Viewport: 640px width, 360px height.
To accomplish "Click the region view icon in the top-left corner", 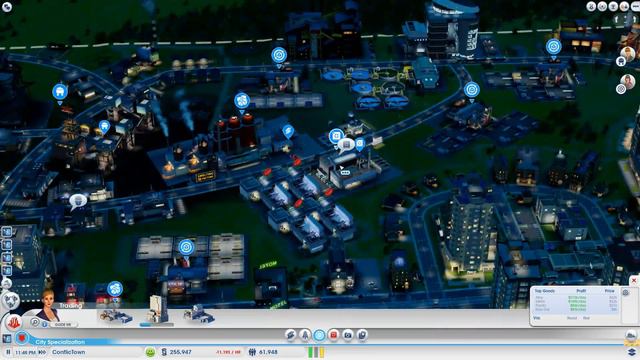I will (x=7, y=7).
